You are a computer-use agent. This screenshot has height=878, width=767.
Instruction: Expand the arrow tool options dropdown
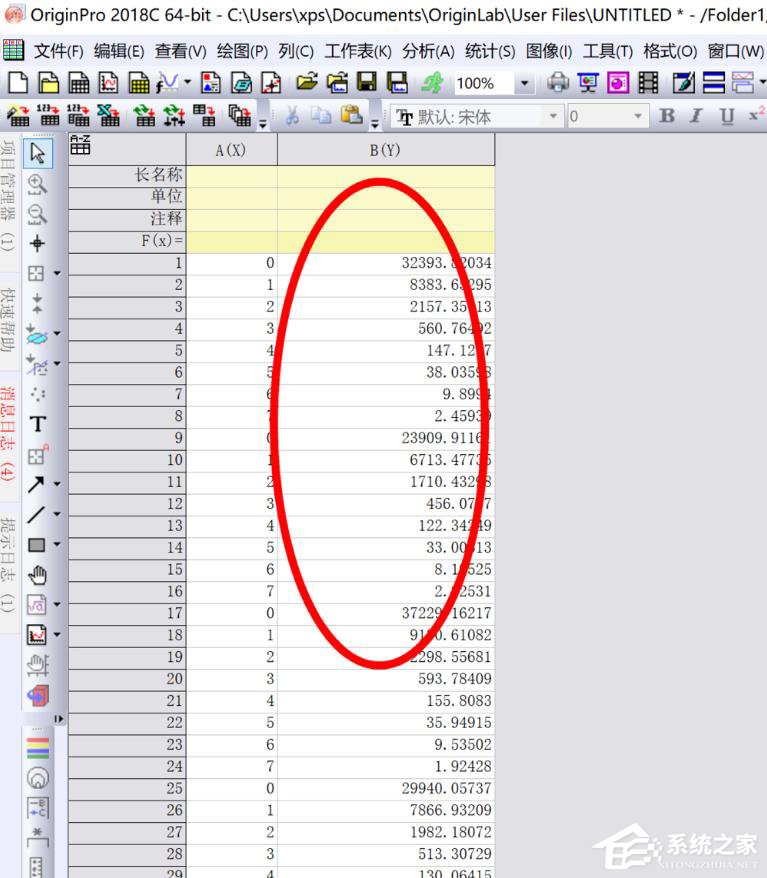pyautogui.click(x=57, y=483)
